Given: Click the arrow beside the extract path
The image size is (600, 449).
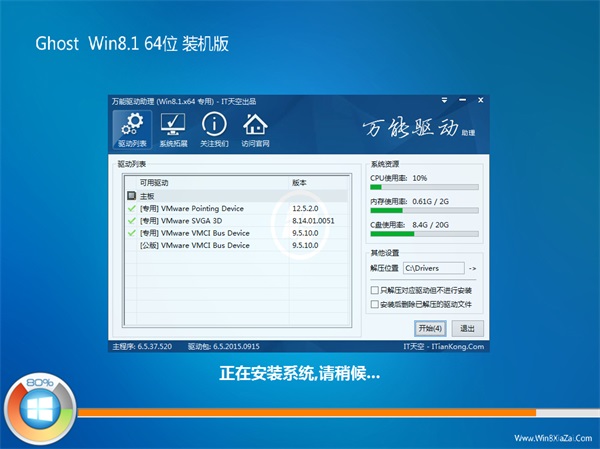Looking at the screenshot, I should (x=473, y=268).
